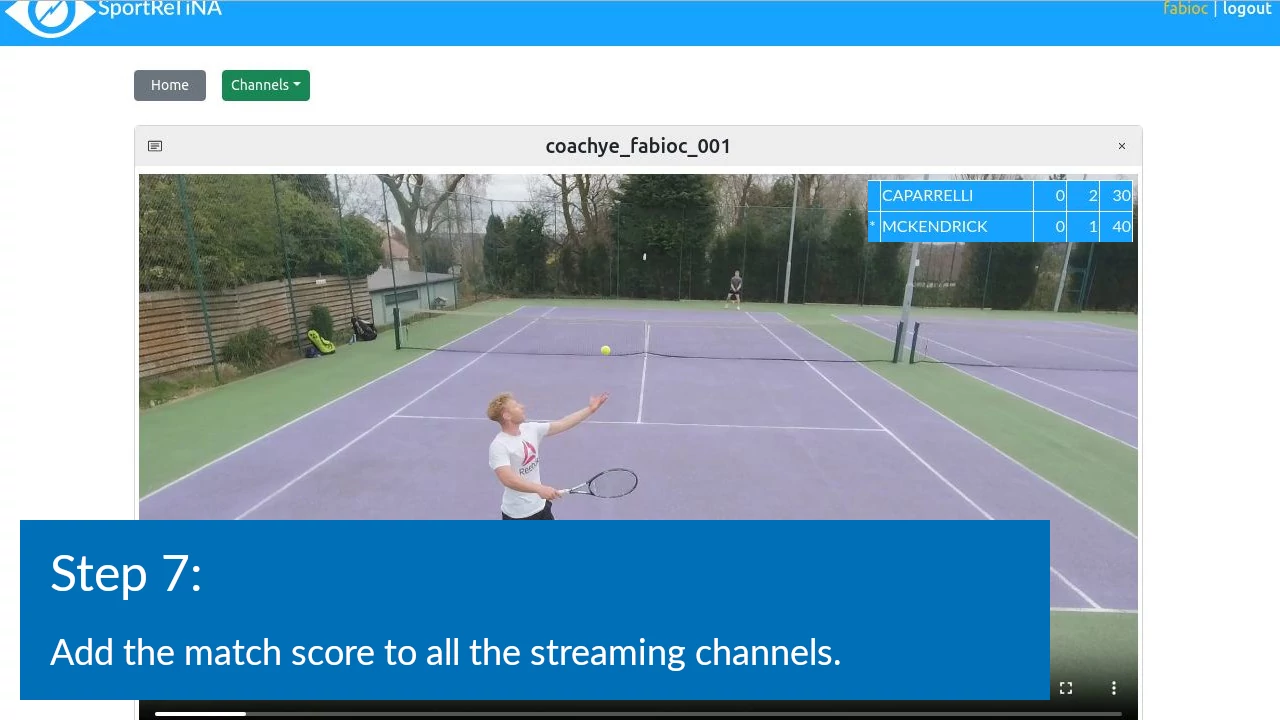Image resolution: width=1280 pixels, height=720 pixels.
Task: Click the caption icon beside the channel title
Action: [x=155, y=146]
